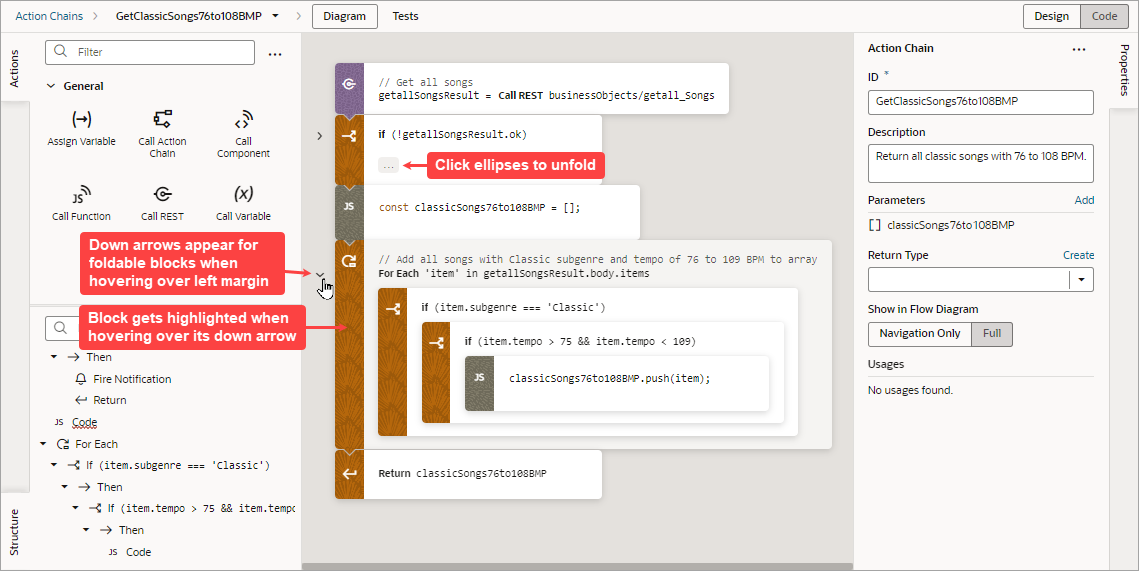Collapse the If item.tempo tree node
1139x571 pixels.
click(x=76, y=508)
